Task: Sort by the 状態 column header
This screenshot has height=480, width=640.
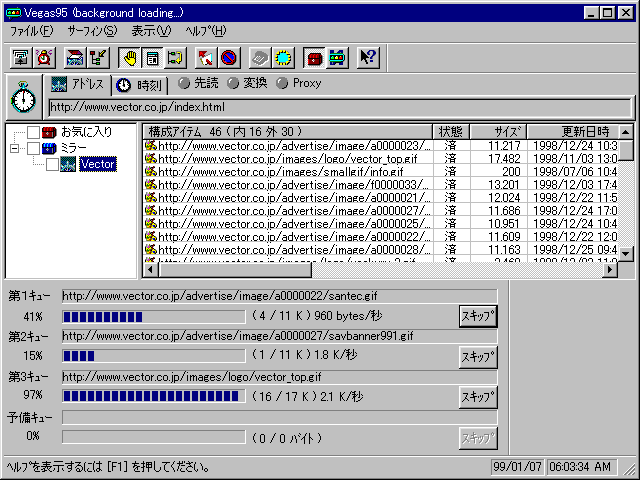Action: coord(451,131)
